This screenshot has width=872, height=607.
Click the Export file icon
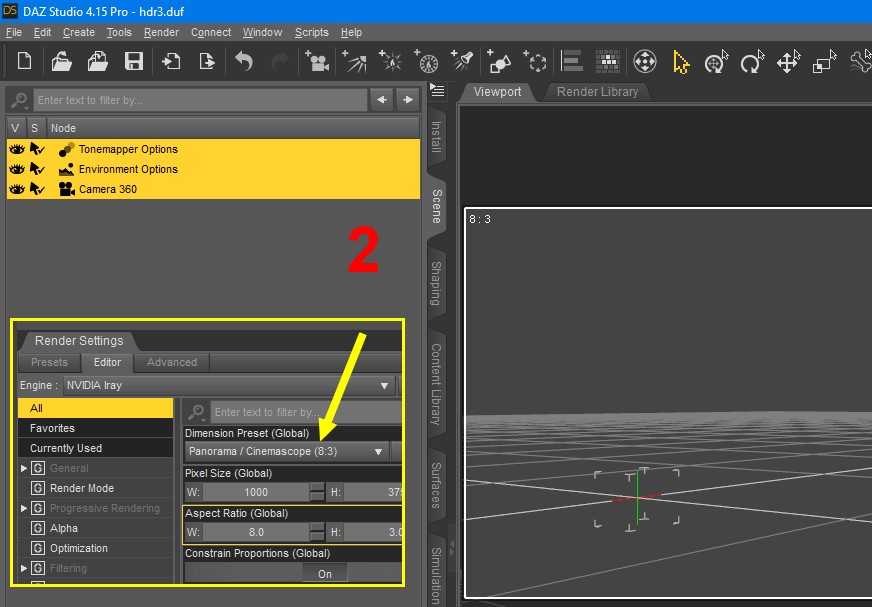point(207,61)
